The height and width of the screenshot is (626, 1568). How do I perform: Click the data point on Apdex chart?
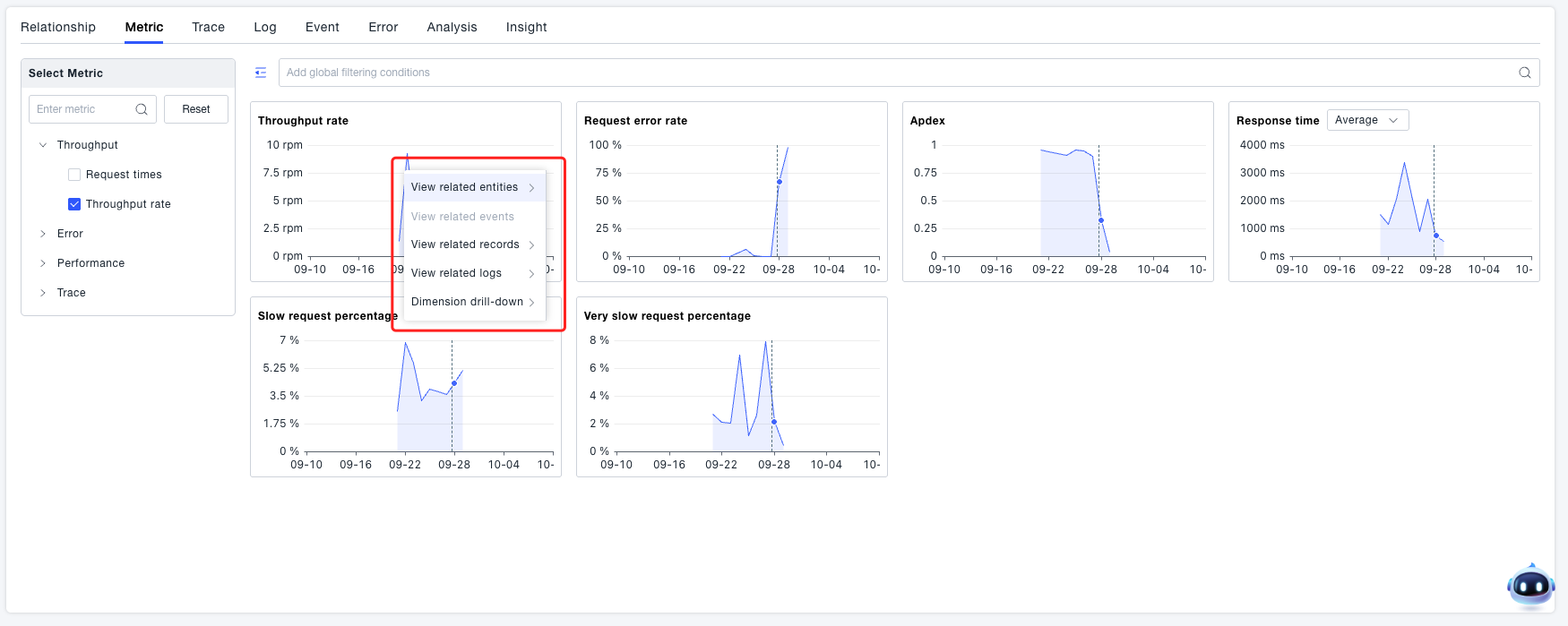coord(1101,220)
